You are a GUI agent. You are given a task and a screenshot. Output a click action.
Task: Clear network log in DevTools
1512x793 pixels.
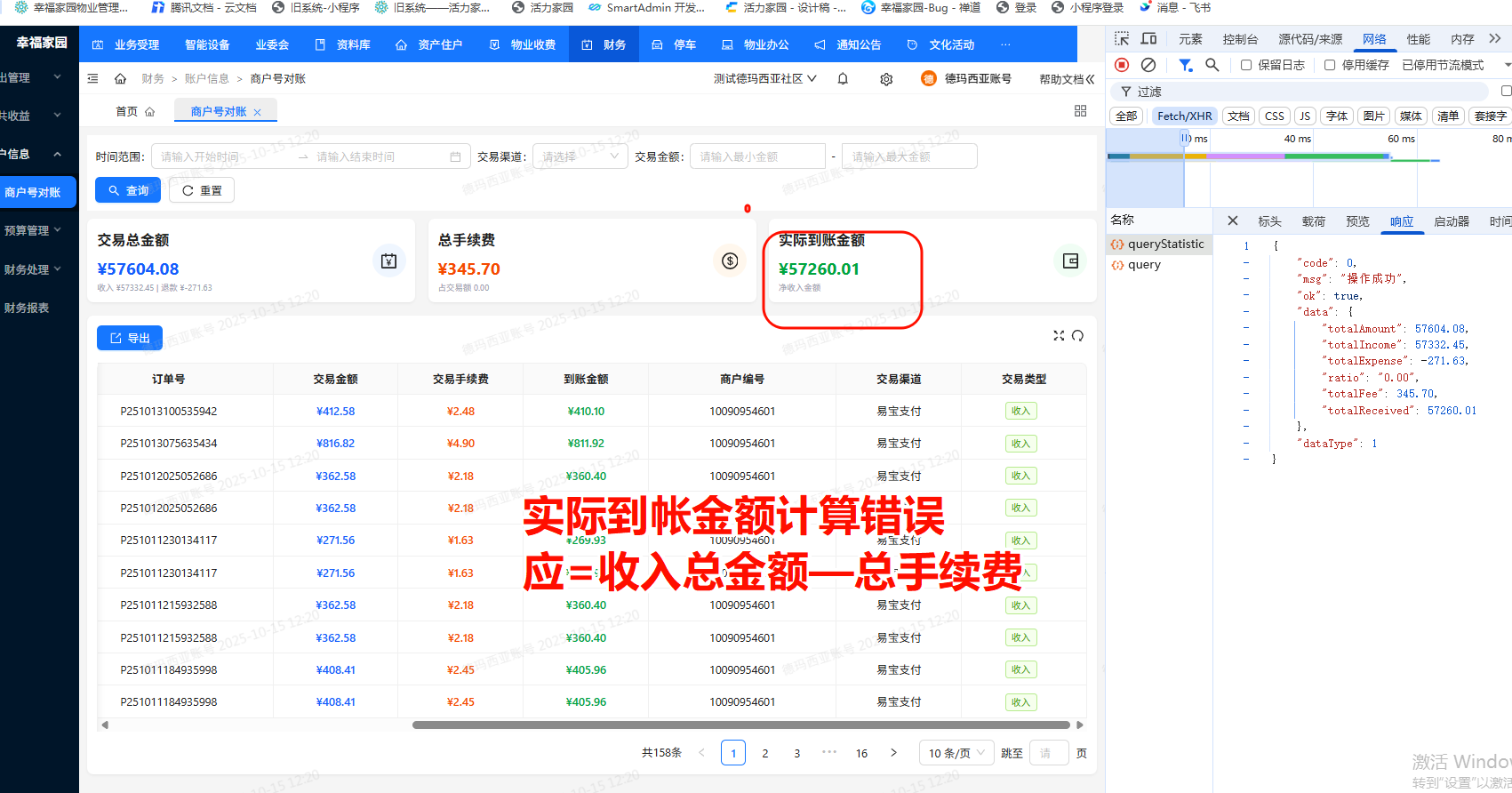click(x=1148, y=65)
